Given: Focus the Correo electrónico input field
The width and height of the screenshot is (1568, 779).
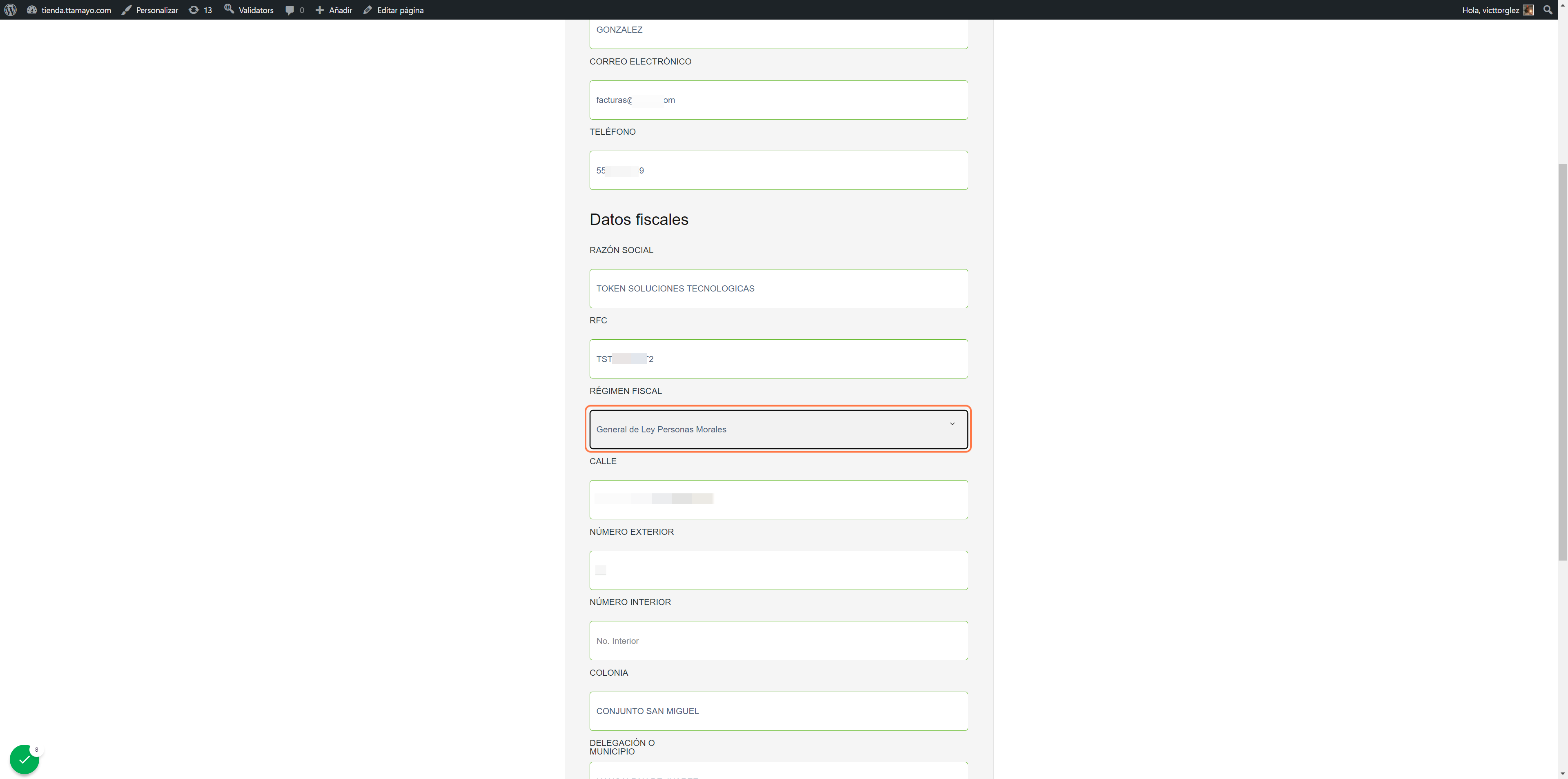Looking at the screenshot, I should tap(779, 100).
